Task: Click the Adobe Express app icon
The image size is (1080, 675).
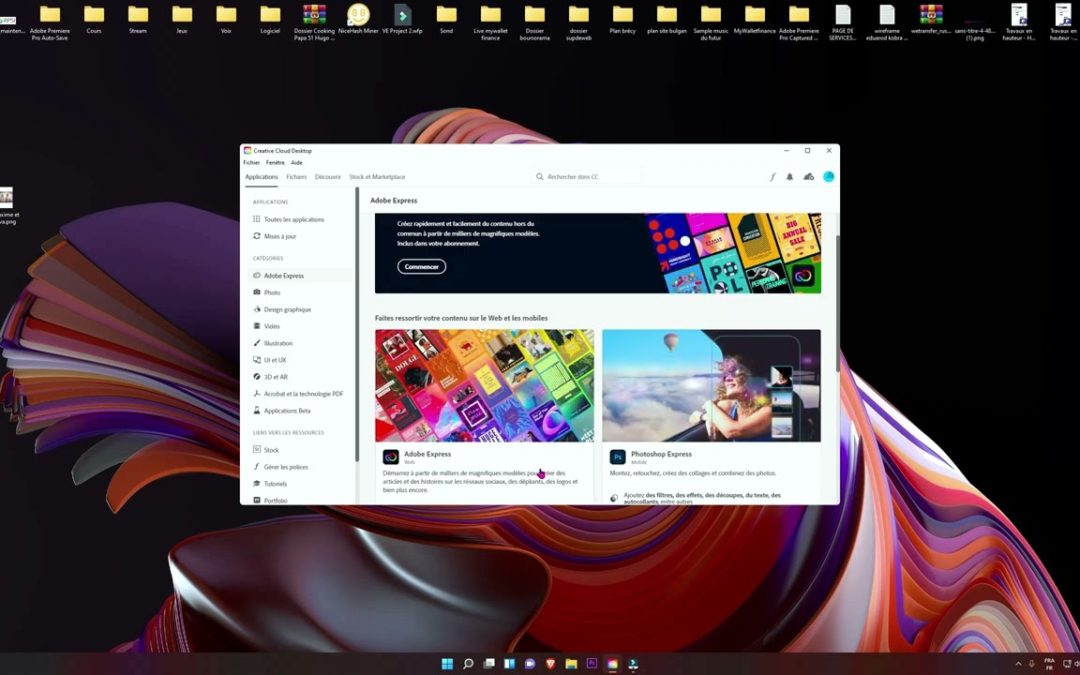Action: point(391,457)
